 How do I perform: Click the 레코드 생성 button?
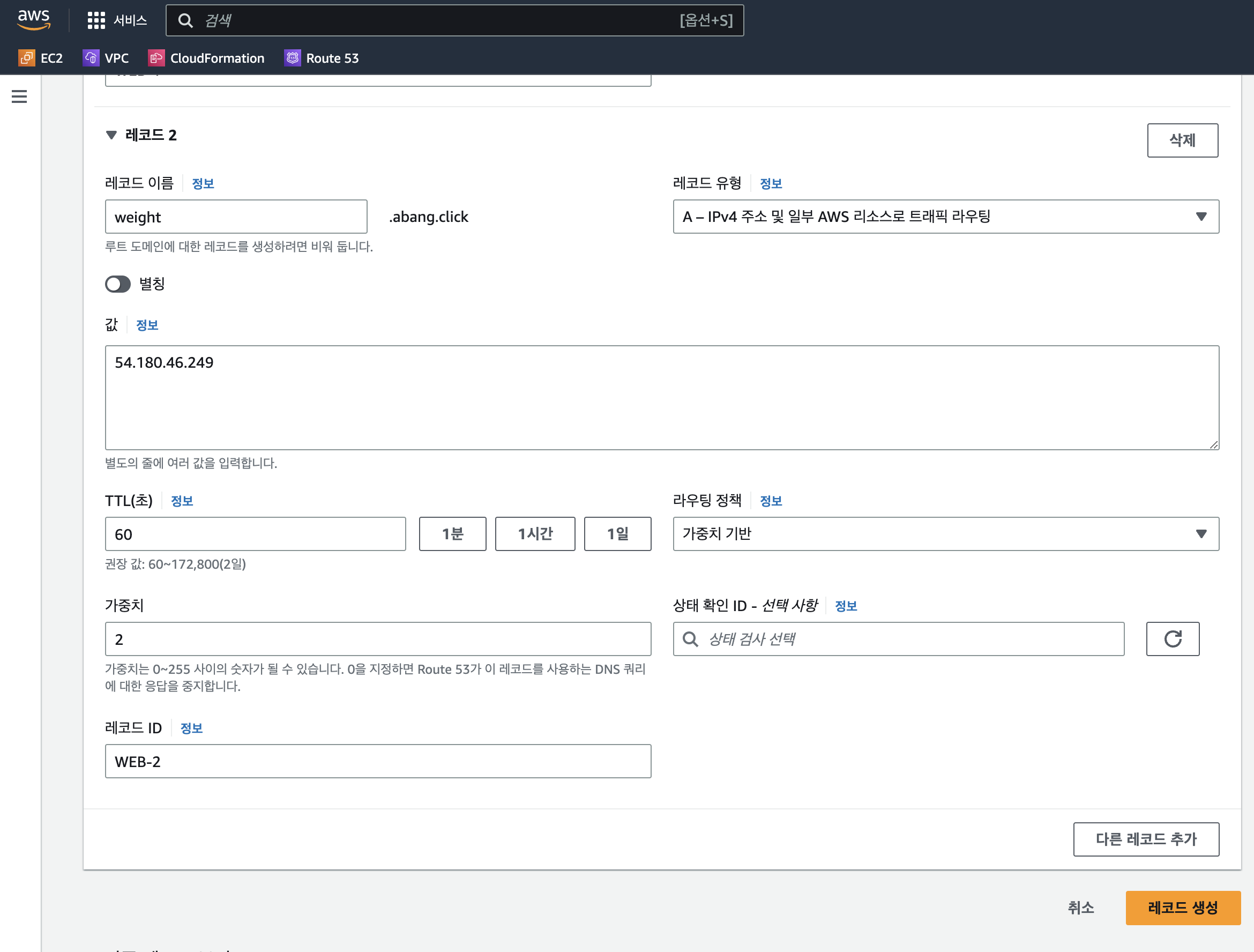click(x=1182, y=908)
